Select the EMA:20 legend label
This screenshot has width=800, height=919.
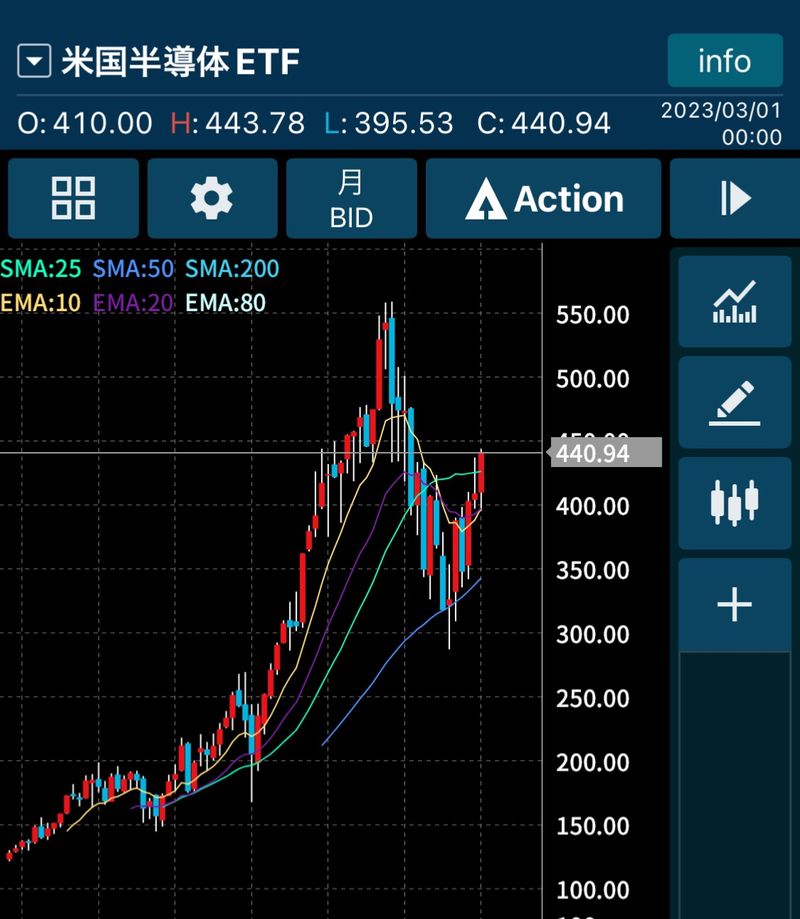(x=133, y=302)
